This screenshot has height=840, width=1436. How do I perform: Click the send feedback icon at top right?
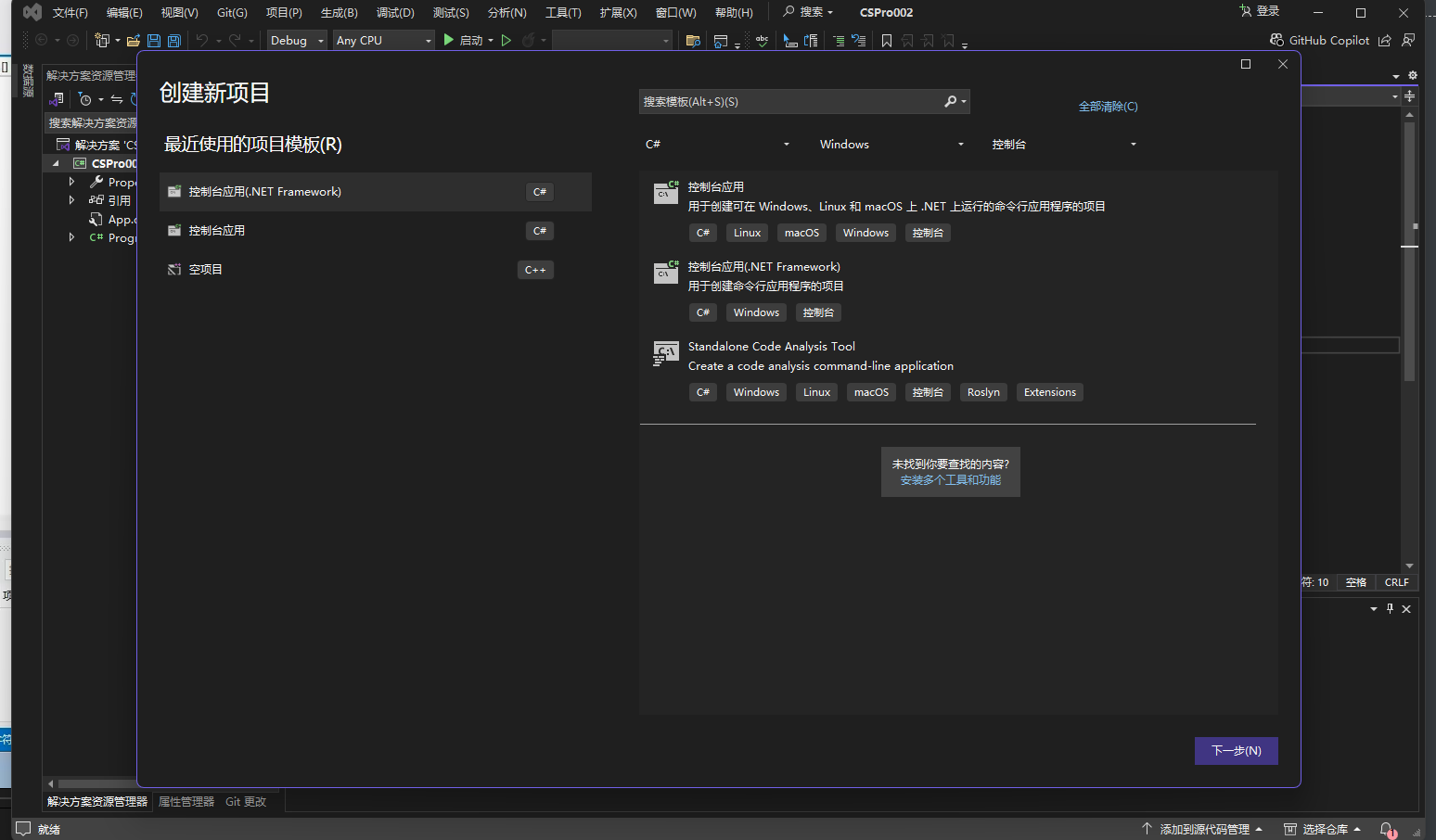click(1408, 40)
